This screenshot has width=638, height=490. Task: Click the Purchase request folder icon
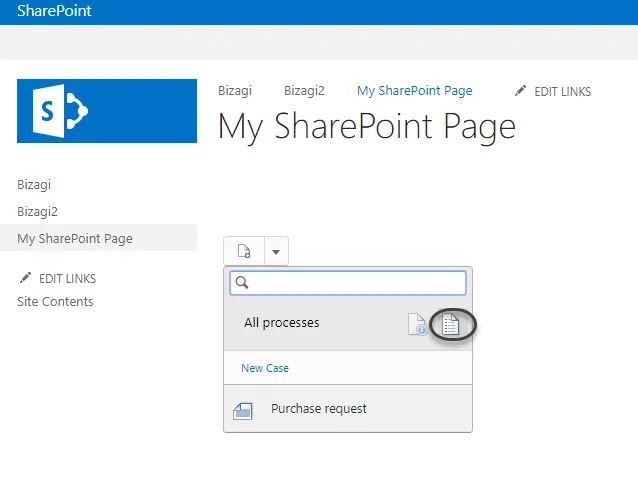pyautogui.click(x=243, y=411)
